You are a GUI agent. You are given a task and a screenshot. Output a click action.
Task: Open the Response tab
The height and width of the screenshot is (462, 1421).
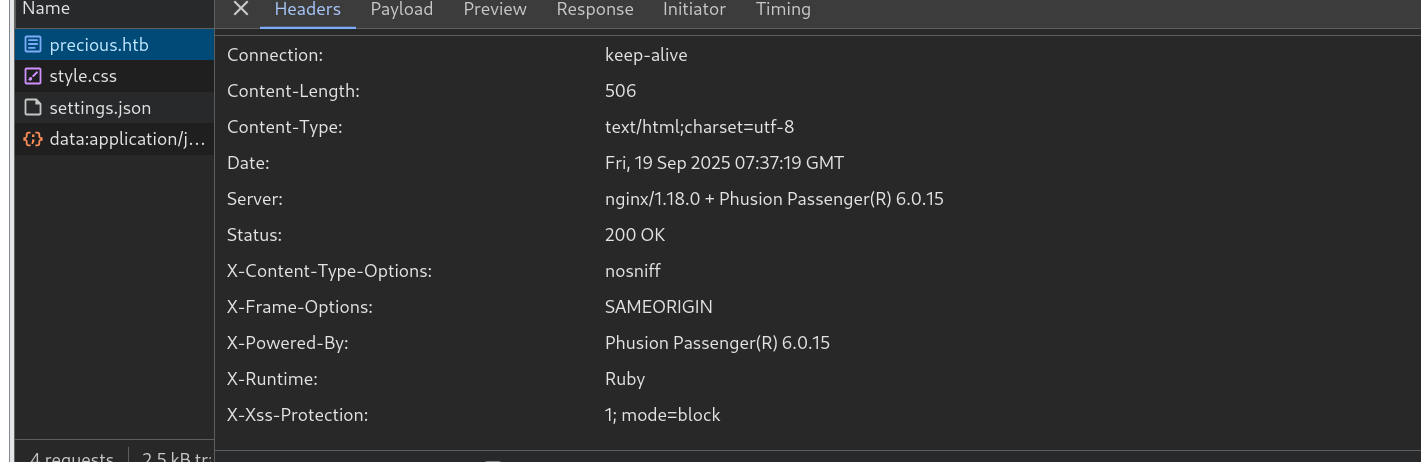tap(595, 9)
